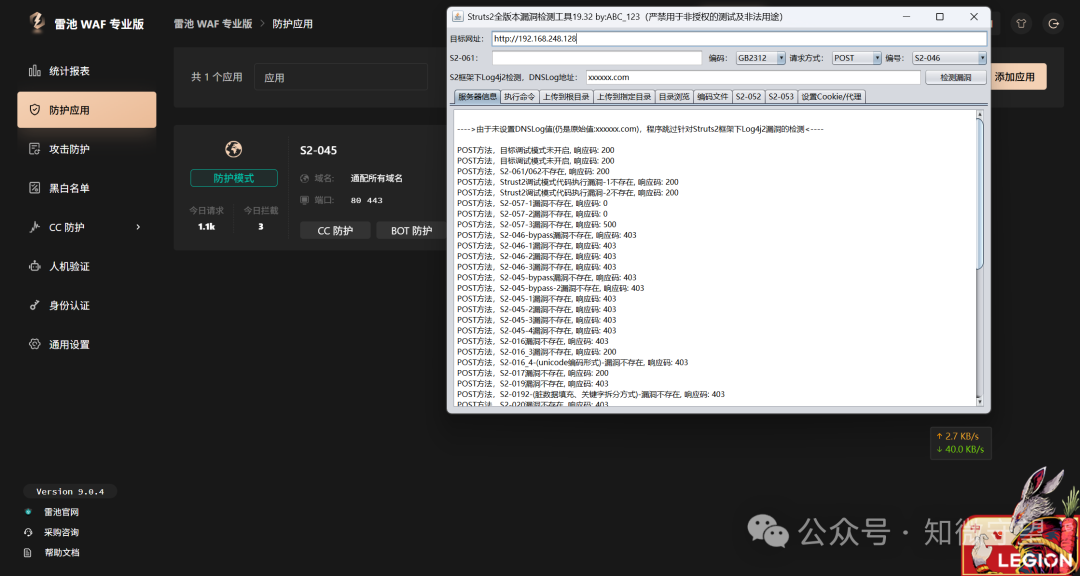Open the 帮助文档 link
This screenshot has height=576, width=1080.
tap(61, 553)
